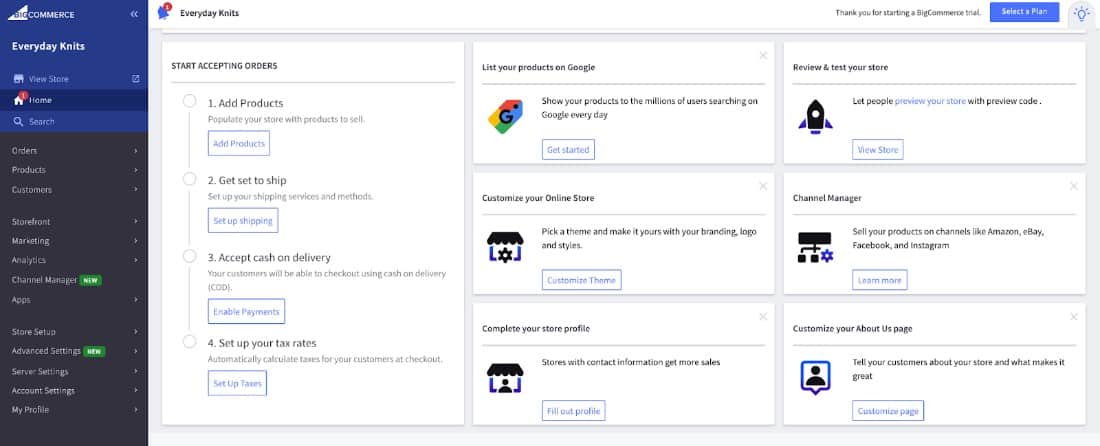
Task: Click the Enable Payments button
Action: 246,312
